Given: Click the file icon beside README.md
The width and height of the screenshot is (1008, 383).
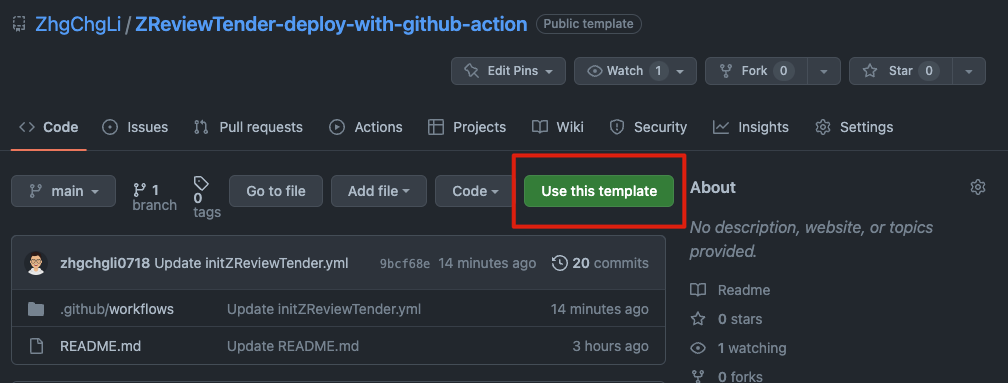Looking at the screenshot, I should click(36, 346).
